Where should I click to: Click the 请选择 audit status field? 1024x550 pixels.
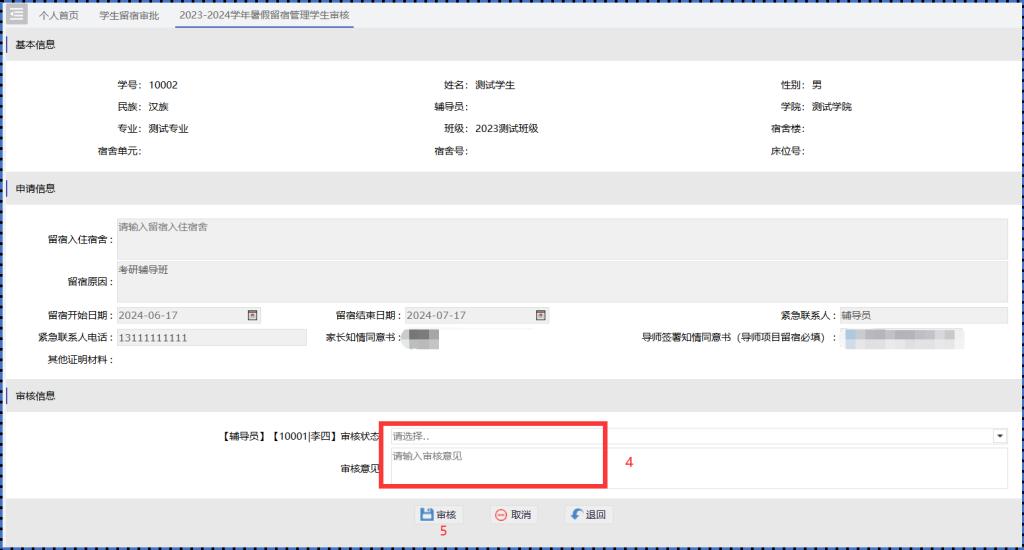tap(690, 436)
